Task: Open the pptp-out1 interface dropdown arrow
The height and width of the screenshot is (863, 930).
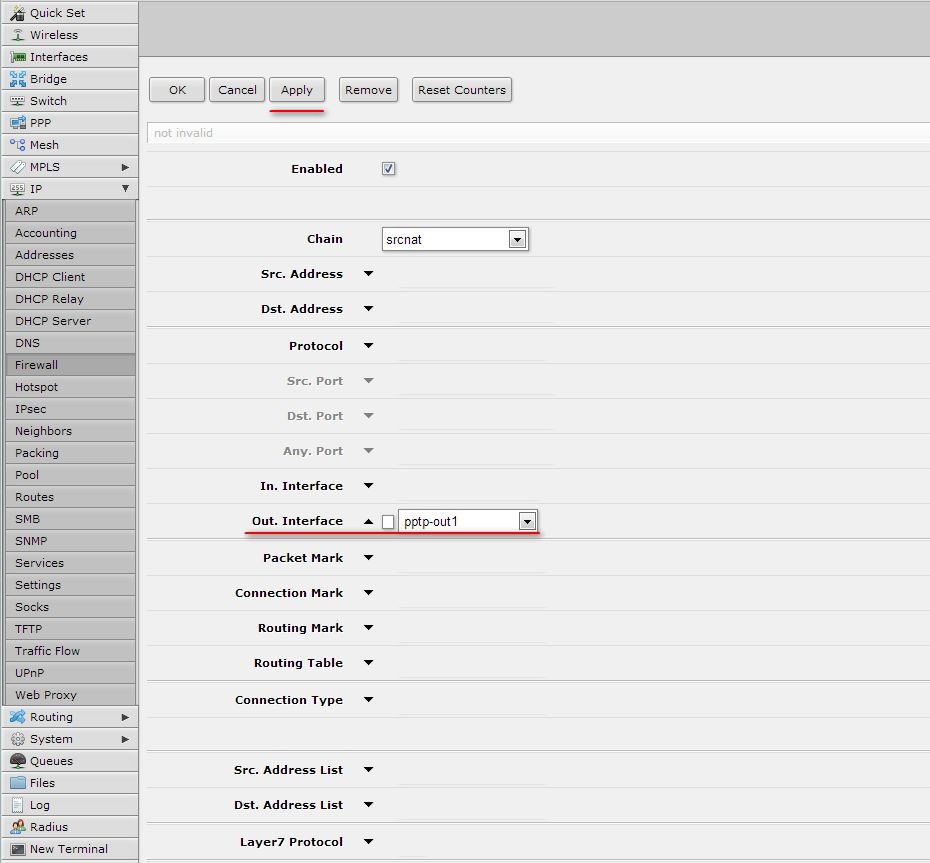Action: tap(527, 521)
